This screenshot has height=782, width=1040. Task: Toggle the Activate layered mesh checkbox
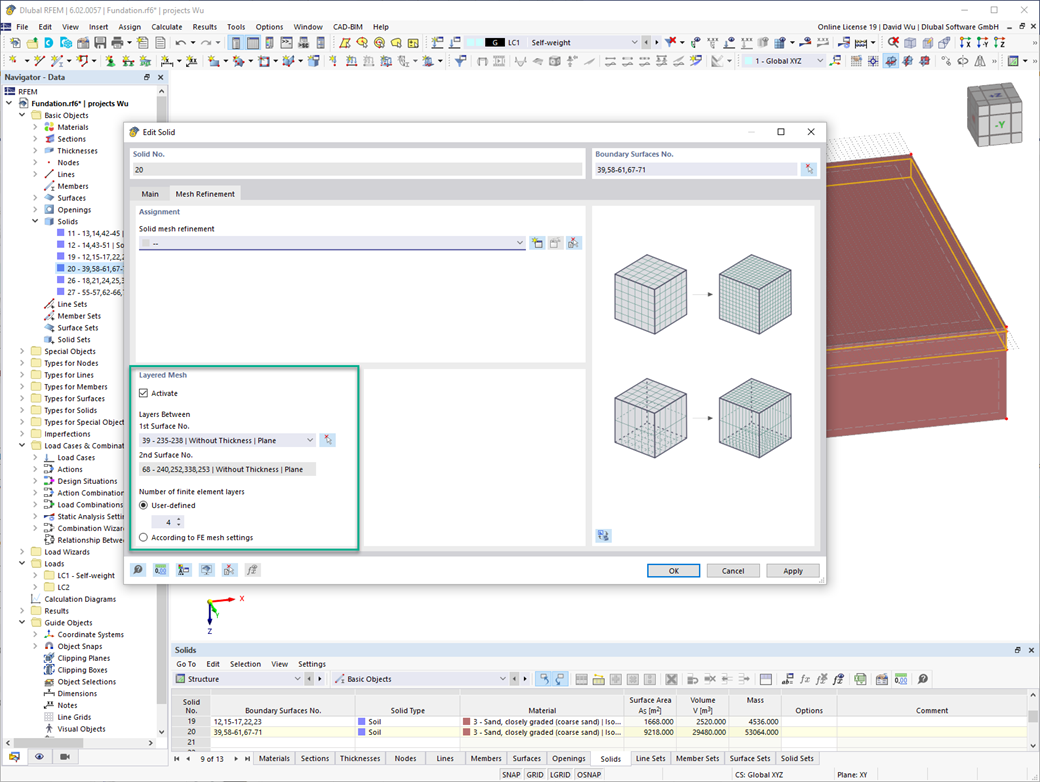(x=143, y=393)
